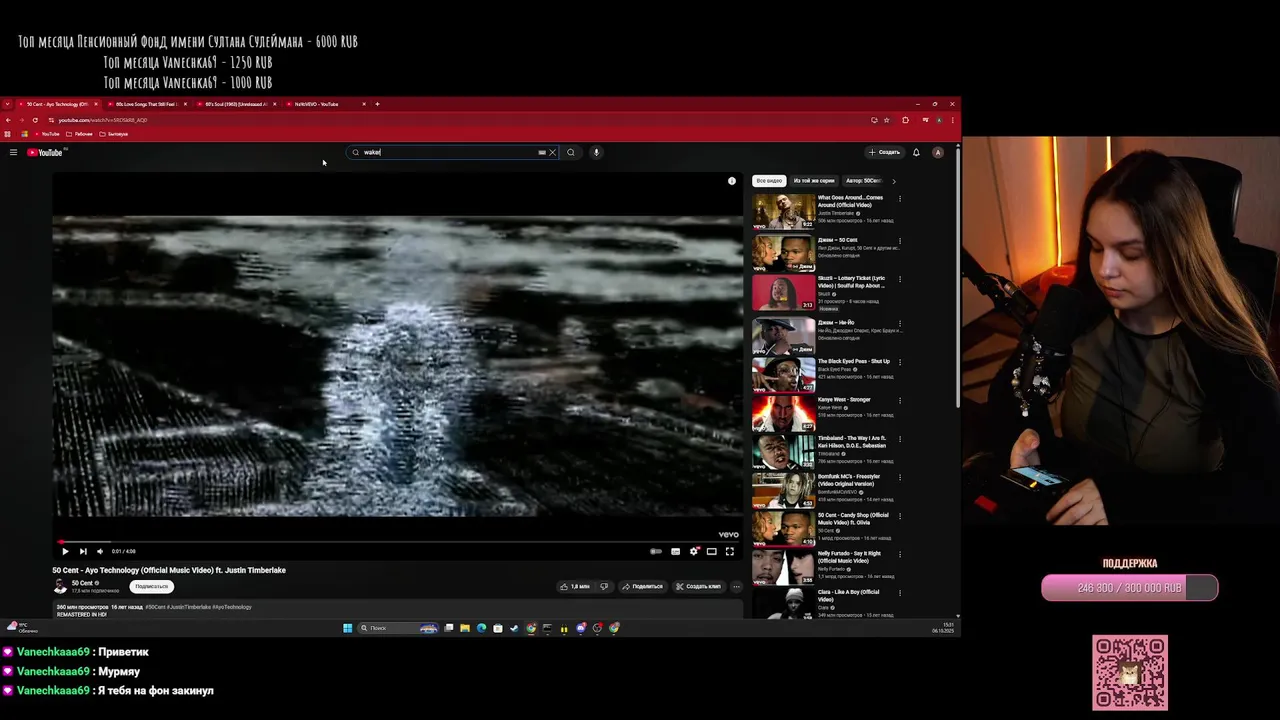Select the Все видео filter chip
The height and width of the screenshot is (720, 1280).
(769, 181)
